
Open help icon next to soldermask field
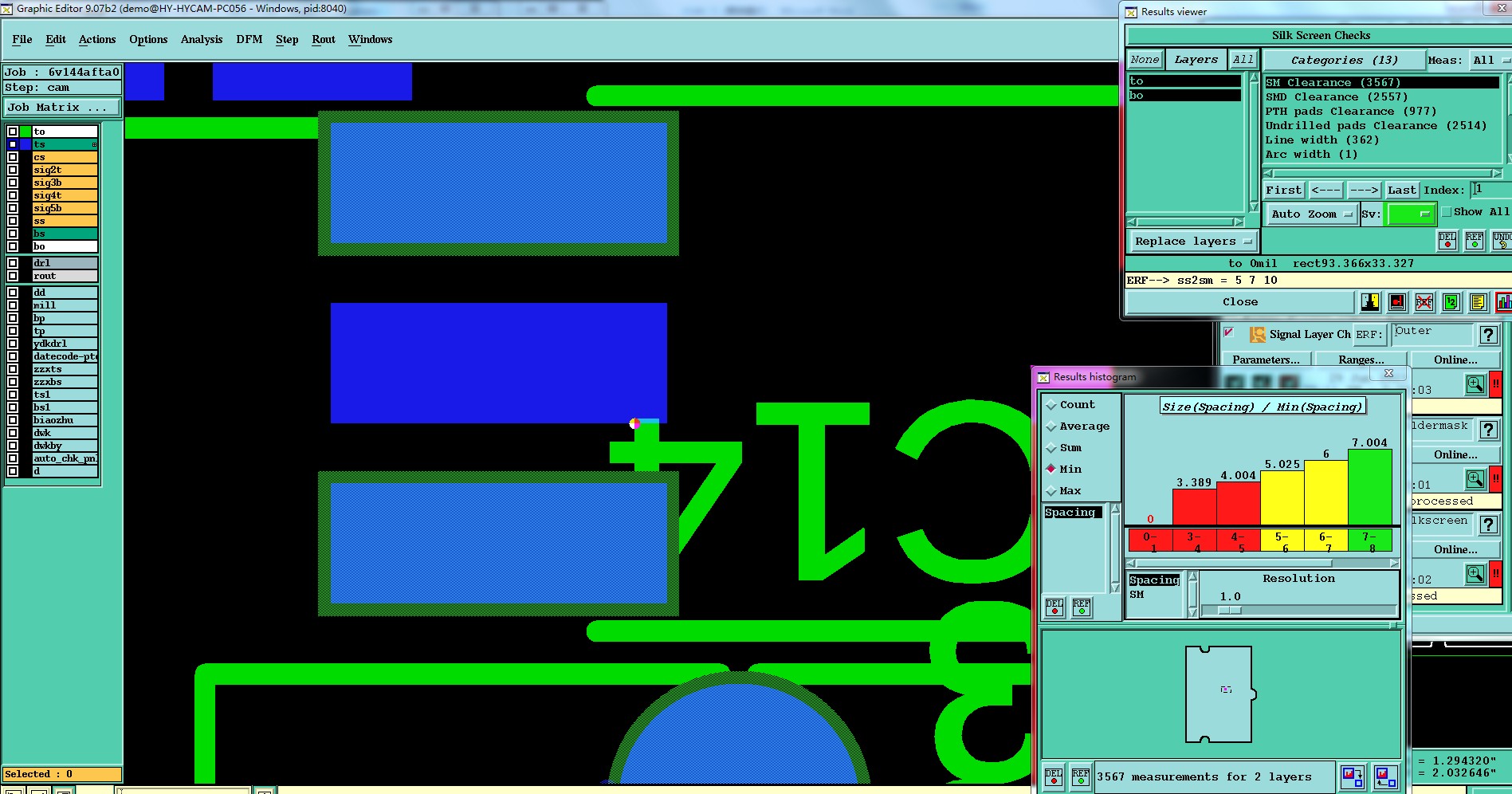point(1488,430)
